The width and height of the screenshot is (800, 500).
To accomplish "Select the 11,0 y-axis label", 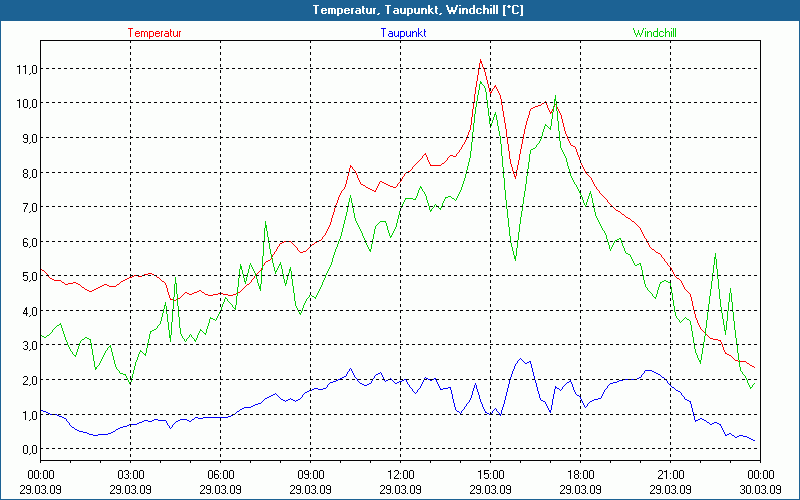I will [27, 69].
